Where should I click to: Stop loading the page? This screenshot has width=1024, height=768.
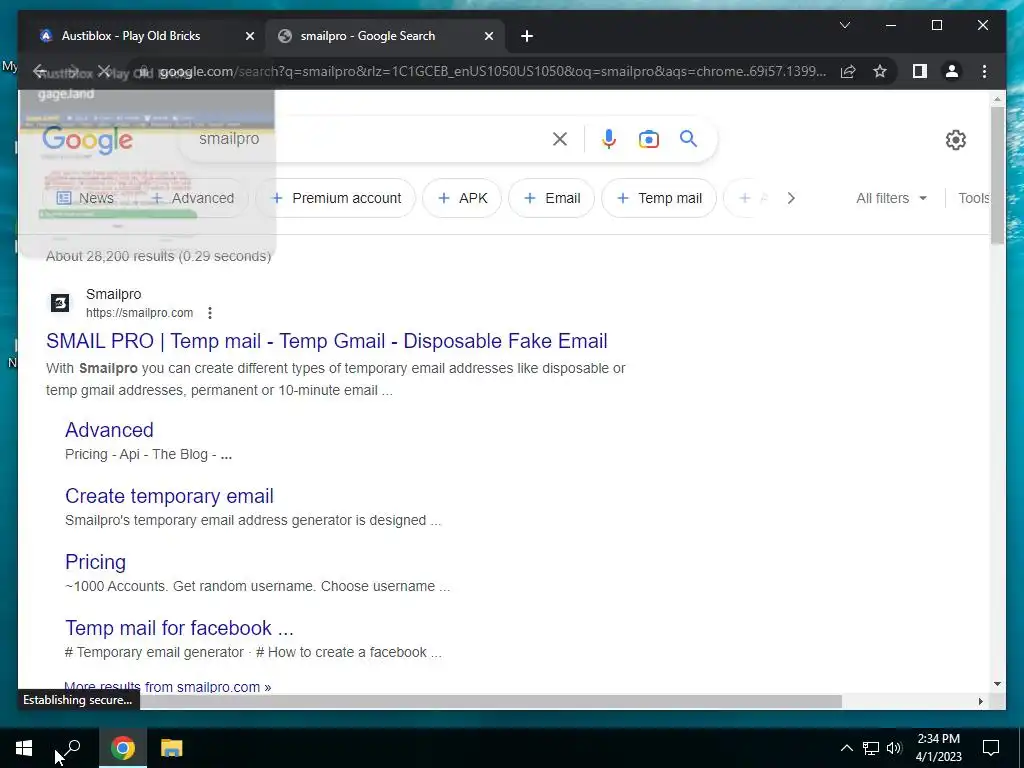point(103,71)
